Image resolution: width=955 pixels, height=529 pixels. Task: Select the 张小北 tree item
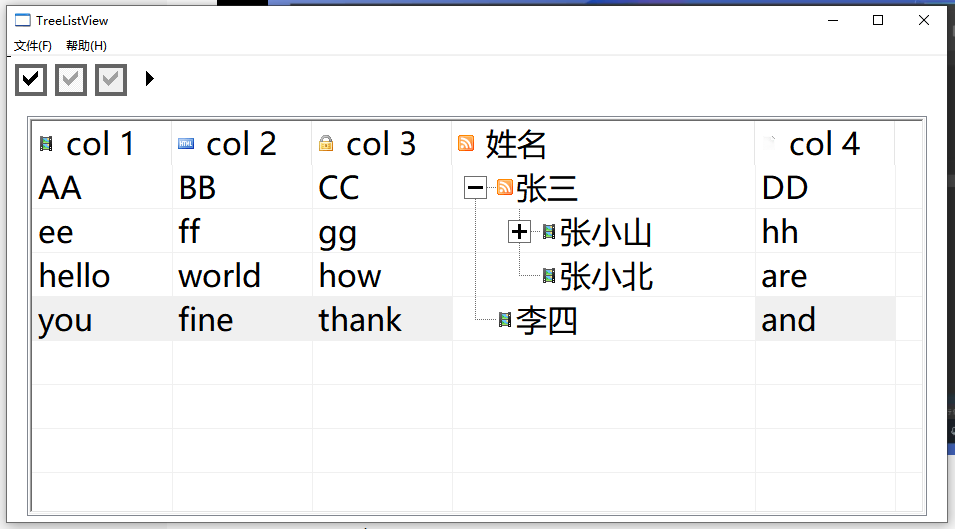[606, 276]
